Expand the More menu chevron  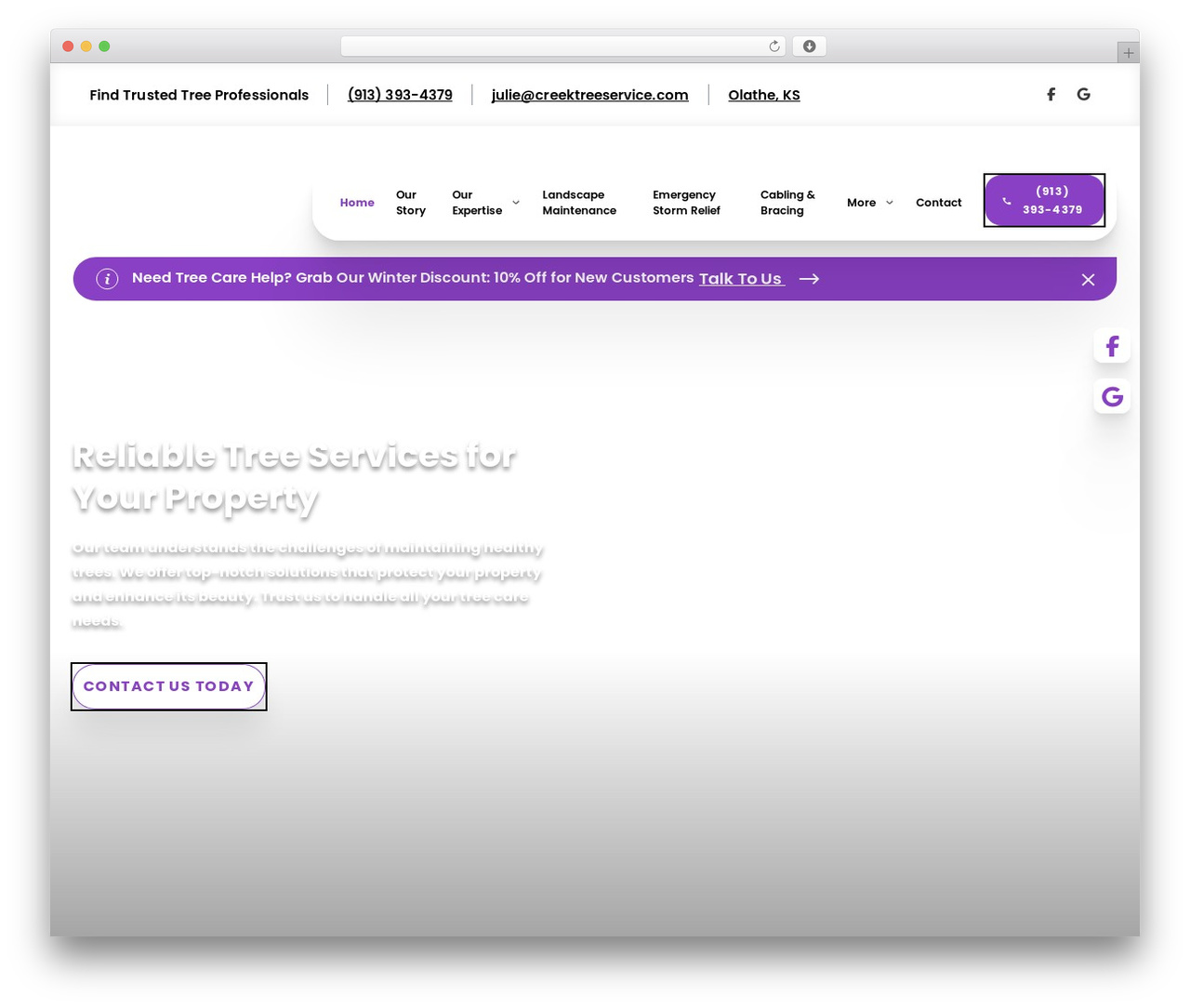890,203
